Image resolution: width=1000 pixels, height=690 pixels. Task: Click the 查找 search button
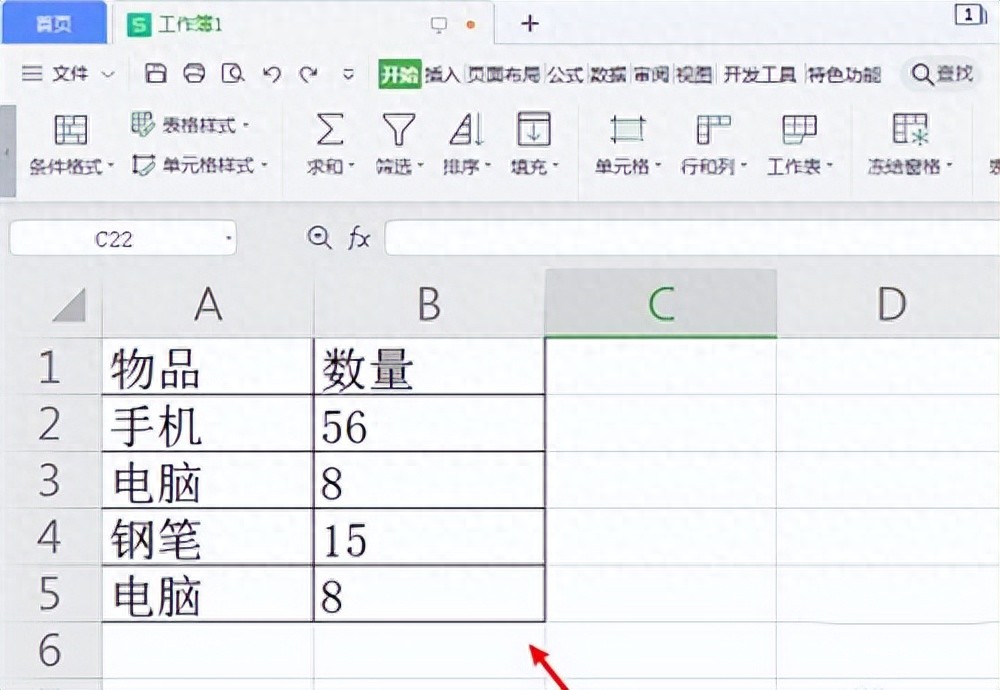point(941,74)
